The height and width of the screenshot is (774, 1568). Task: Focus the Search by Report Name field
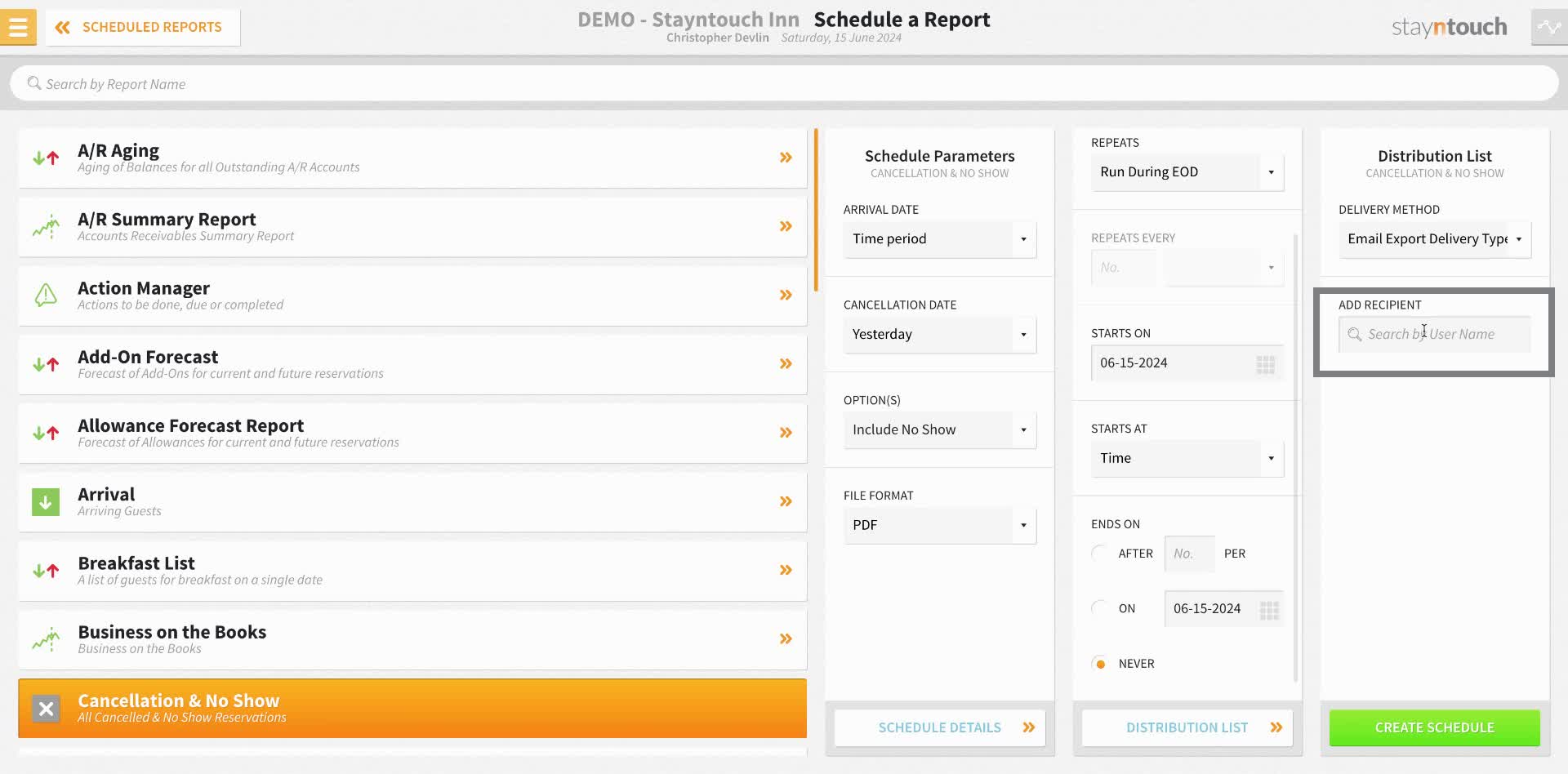pyautogui.click(x=784, y=83)
